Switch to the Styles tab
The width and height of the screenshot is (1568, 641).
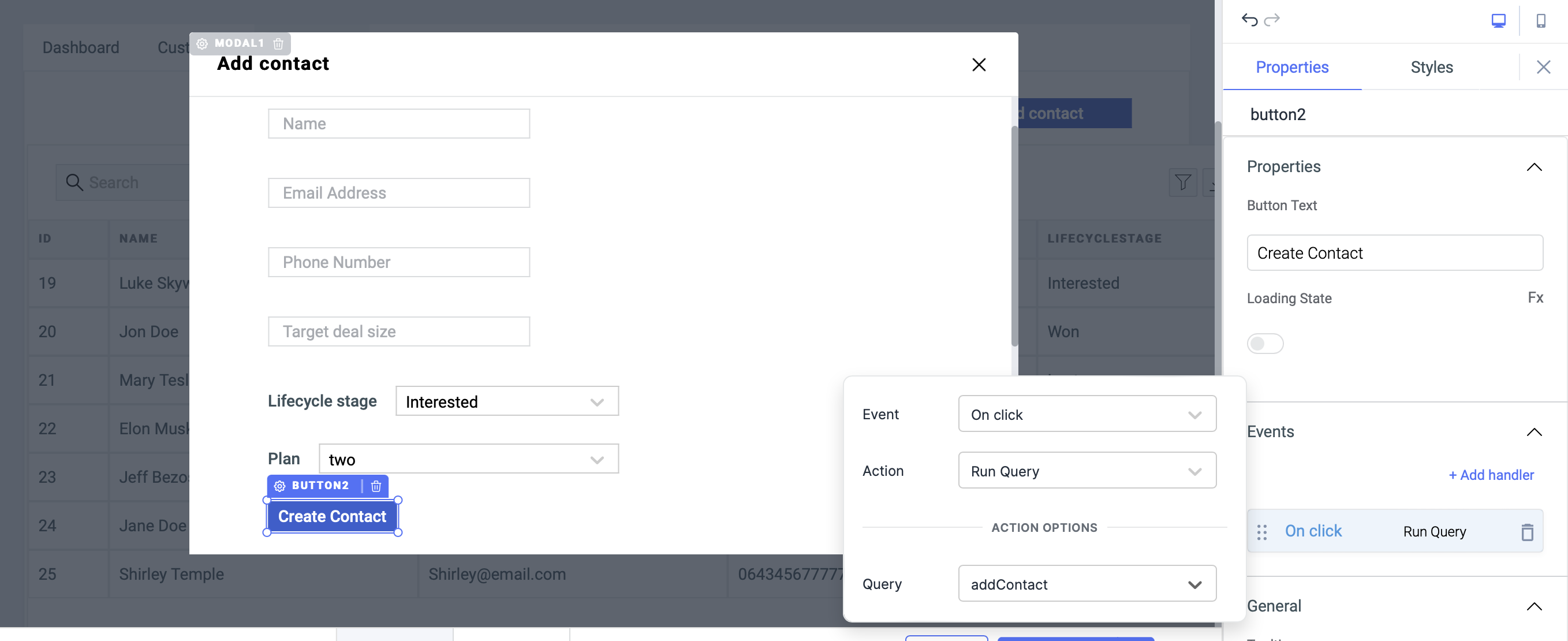[x=1432, y=67]
